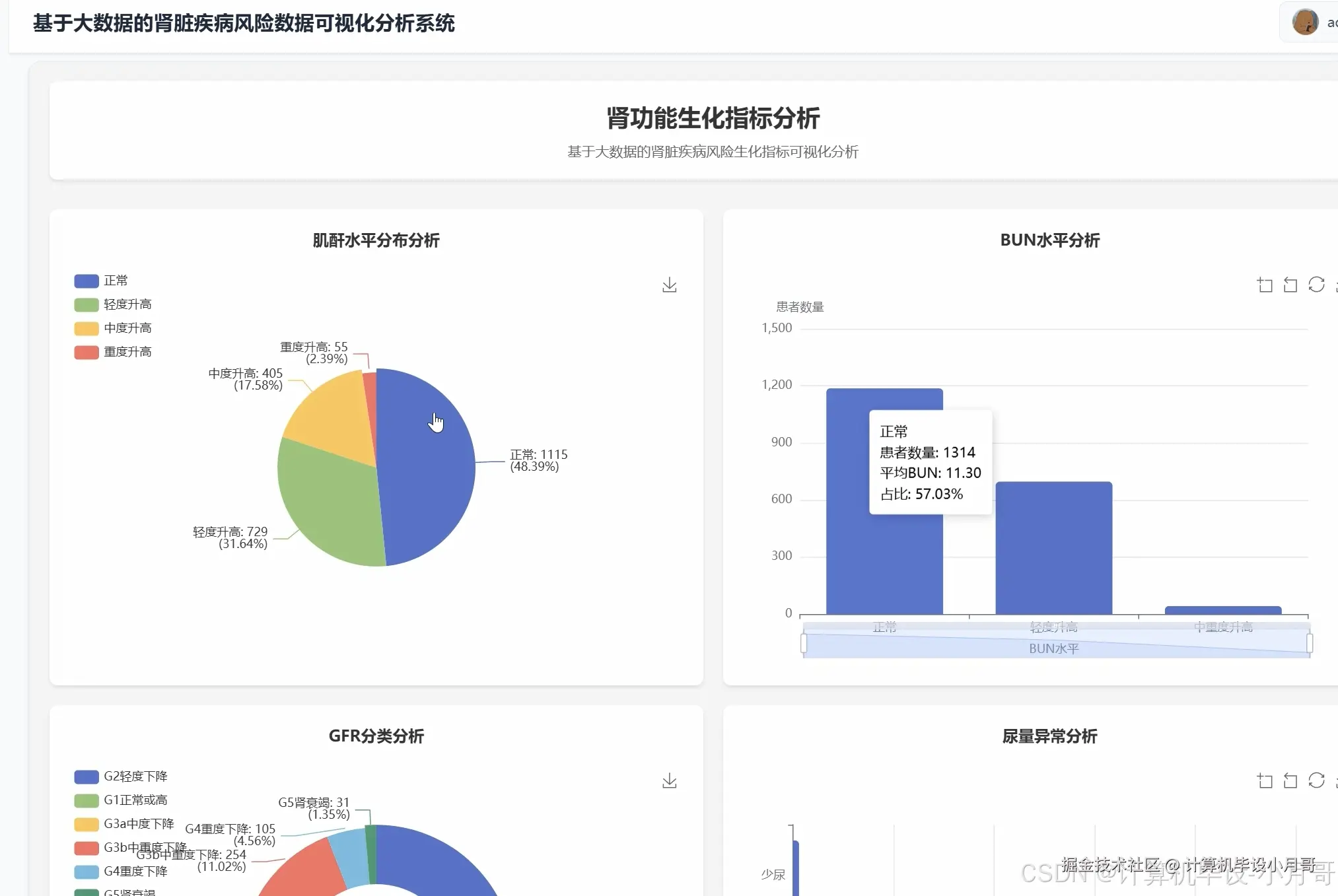Toggle G4重度下降 legend item
1338x896 pixels.
(121, 872)
